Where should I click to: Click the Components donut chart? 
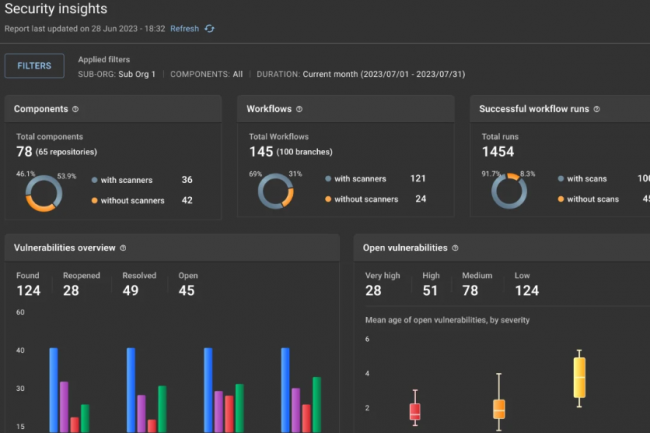[x=41, y=191]
